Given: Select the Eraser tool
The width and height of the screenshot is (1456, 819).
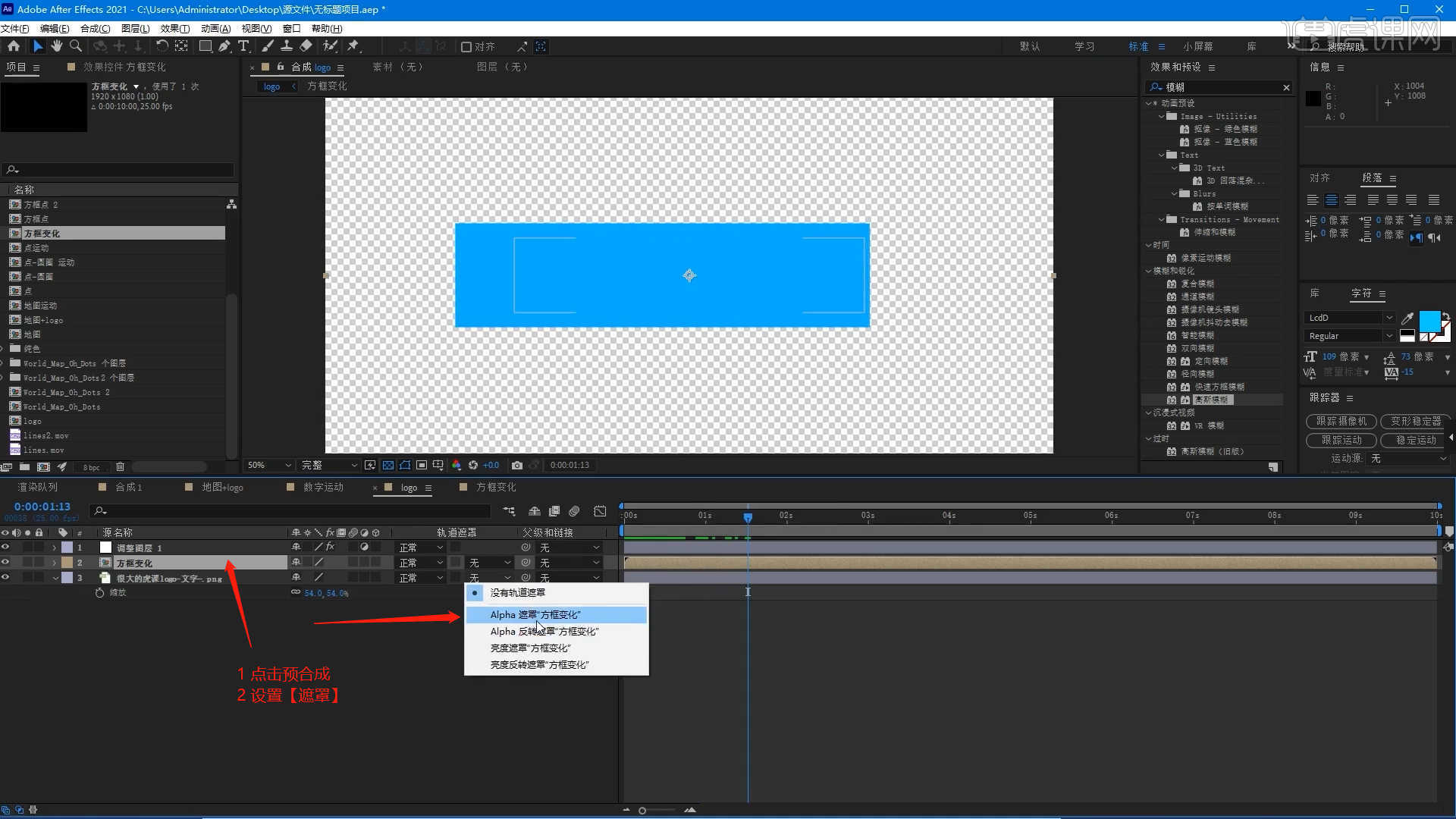Looking at the screenshot, I should tap(306, 46).
